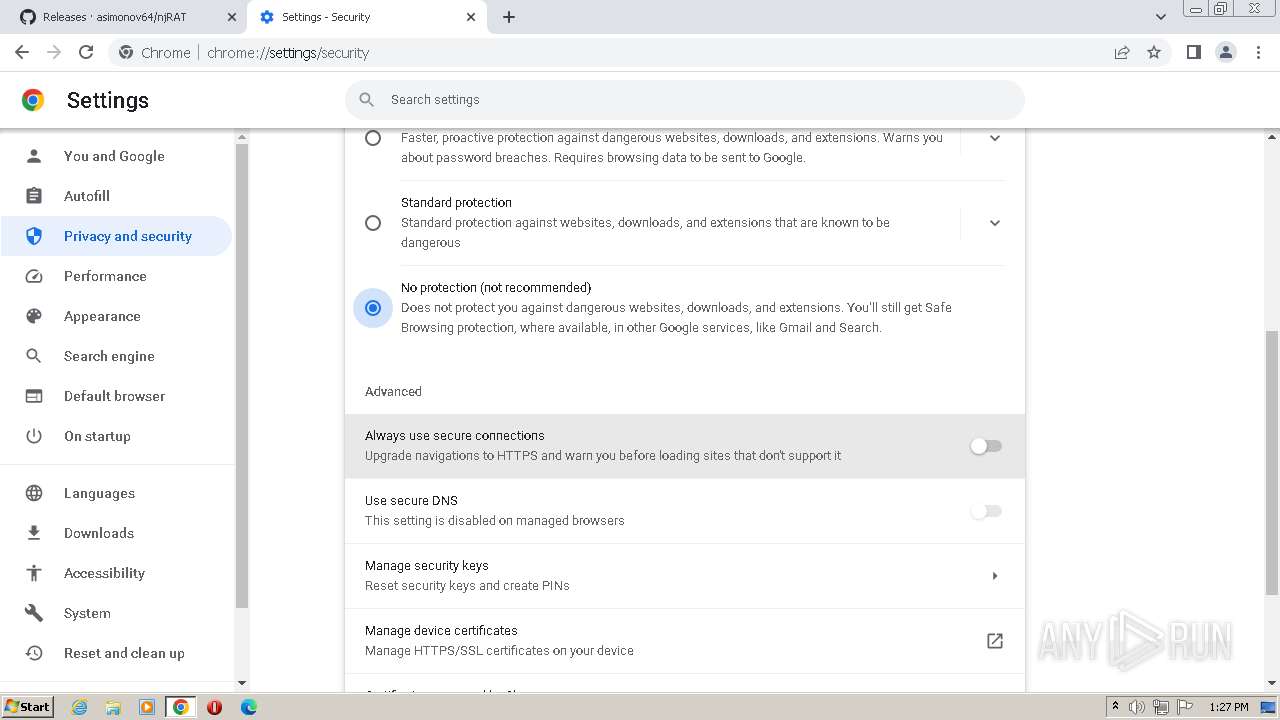Viewport: 1280px width, 720px height.
Task: Open File Explorer from taskbar
Action: point(113,707)
